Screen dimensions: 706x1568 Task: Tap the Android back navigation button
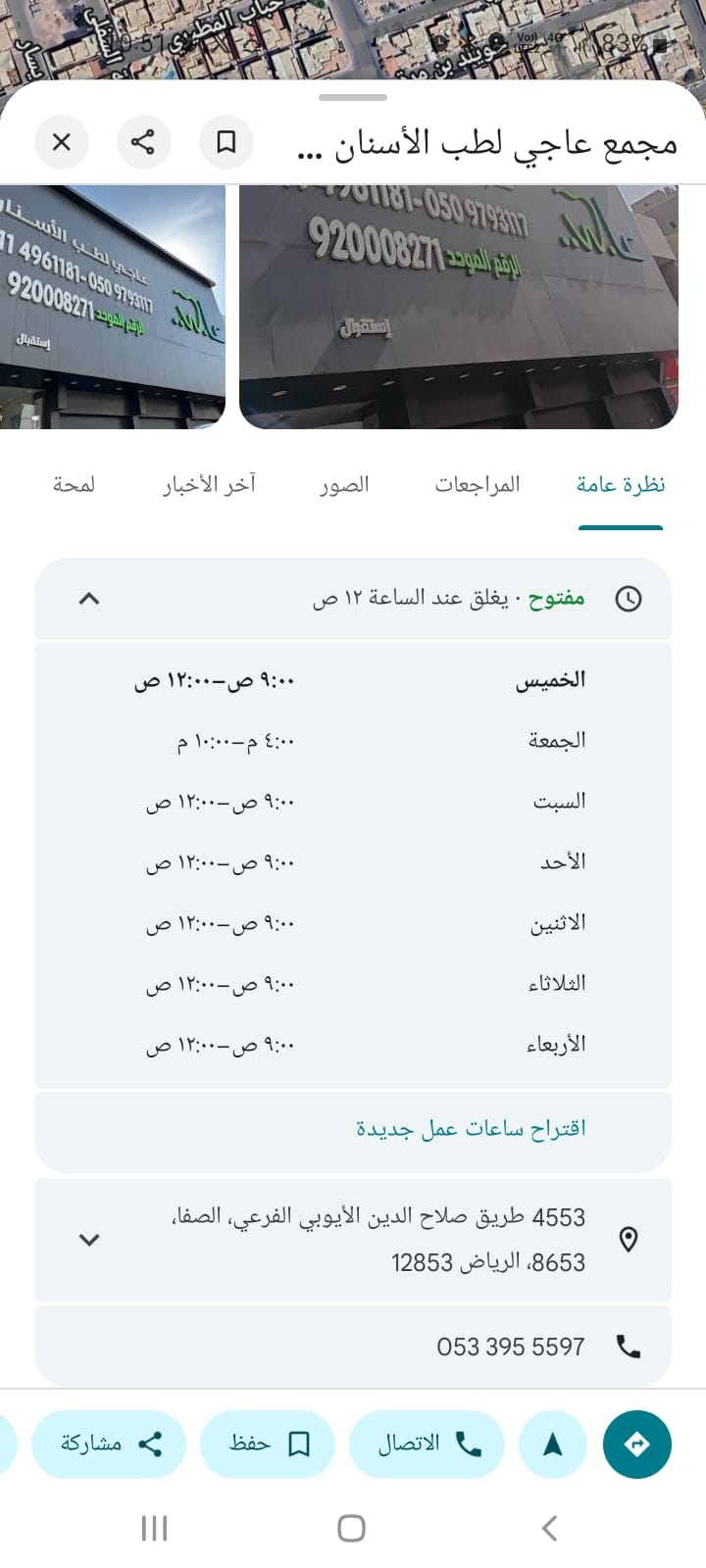point(549,1527)
